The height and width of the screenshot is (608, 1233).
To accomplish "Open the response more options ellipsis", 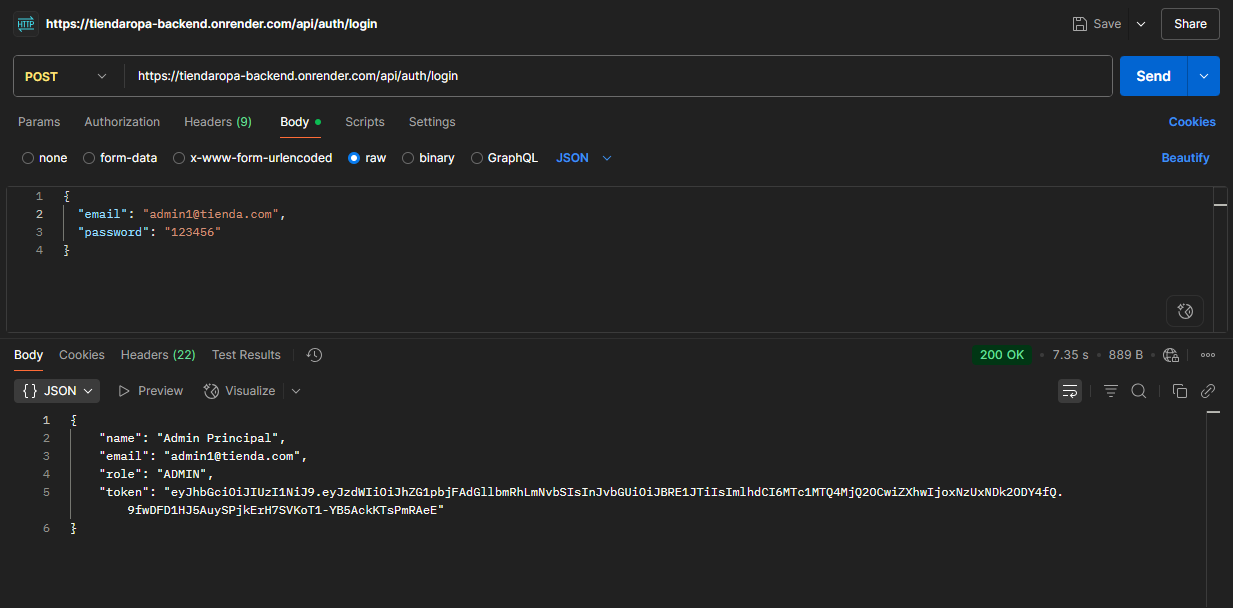I will (1208, 355).
